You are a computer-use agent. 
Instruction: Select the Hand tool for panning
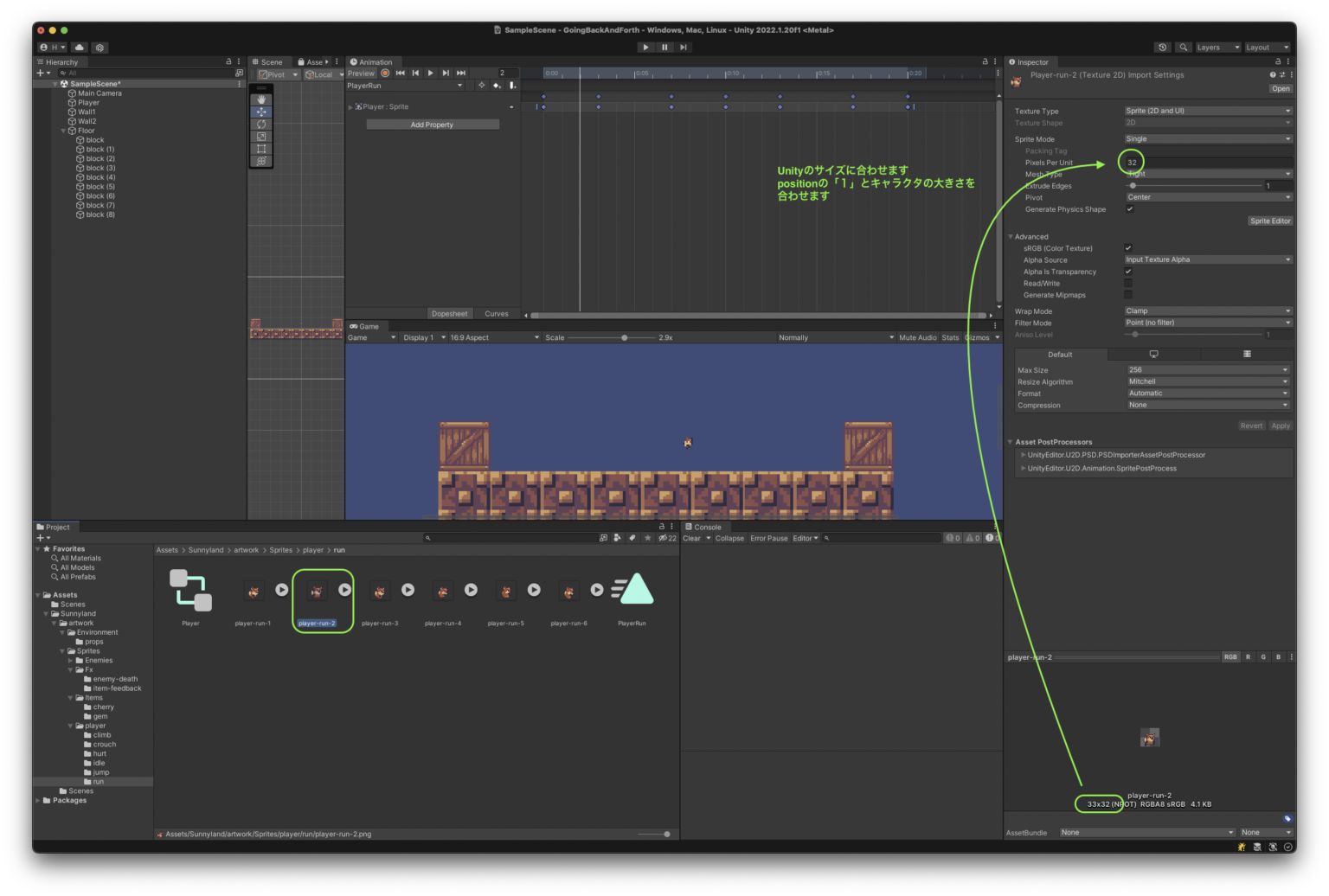(261, 99)
